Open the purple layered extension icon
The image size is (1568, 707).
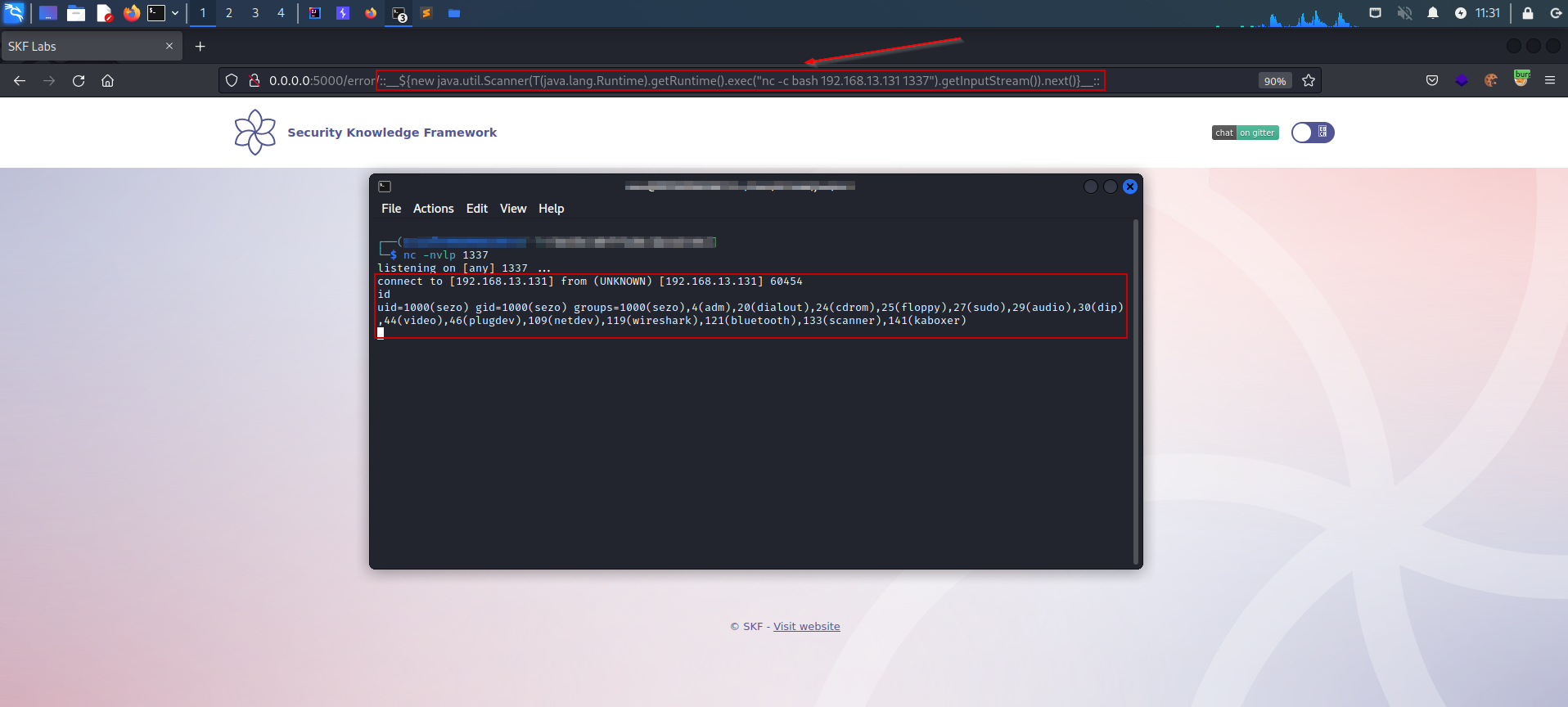pos(1462,81)
